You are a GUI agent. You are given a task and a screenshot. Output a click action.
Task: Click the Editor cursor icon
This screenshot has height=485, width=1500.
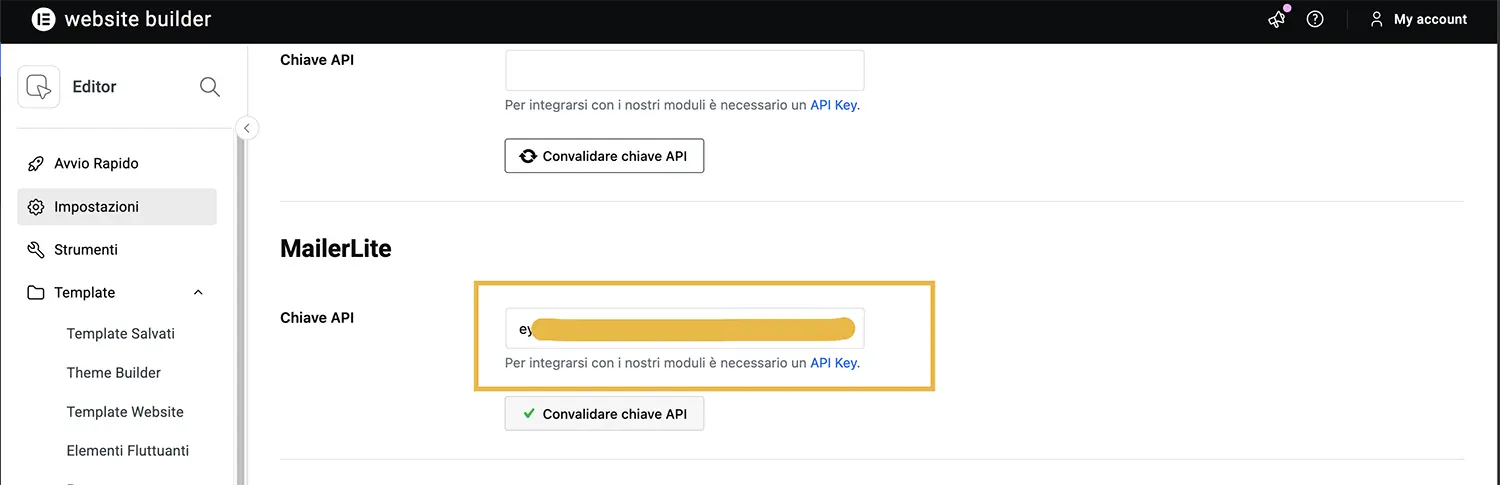pyautogui.click(x=38, y=87)
